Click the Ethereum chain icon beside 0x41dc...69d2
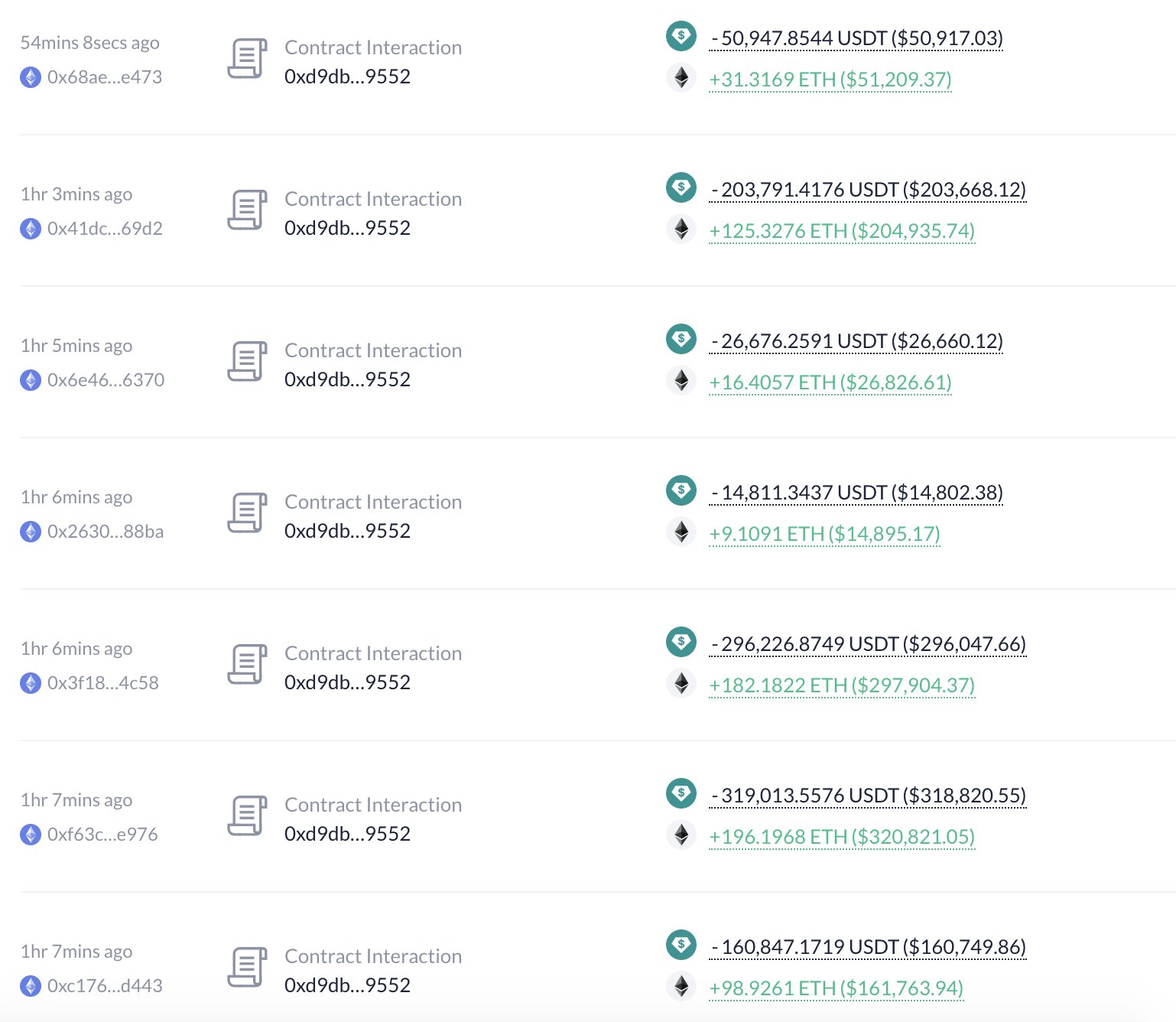The height and width of the screenshot is (1022, 1176). (31, 229)
